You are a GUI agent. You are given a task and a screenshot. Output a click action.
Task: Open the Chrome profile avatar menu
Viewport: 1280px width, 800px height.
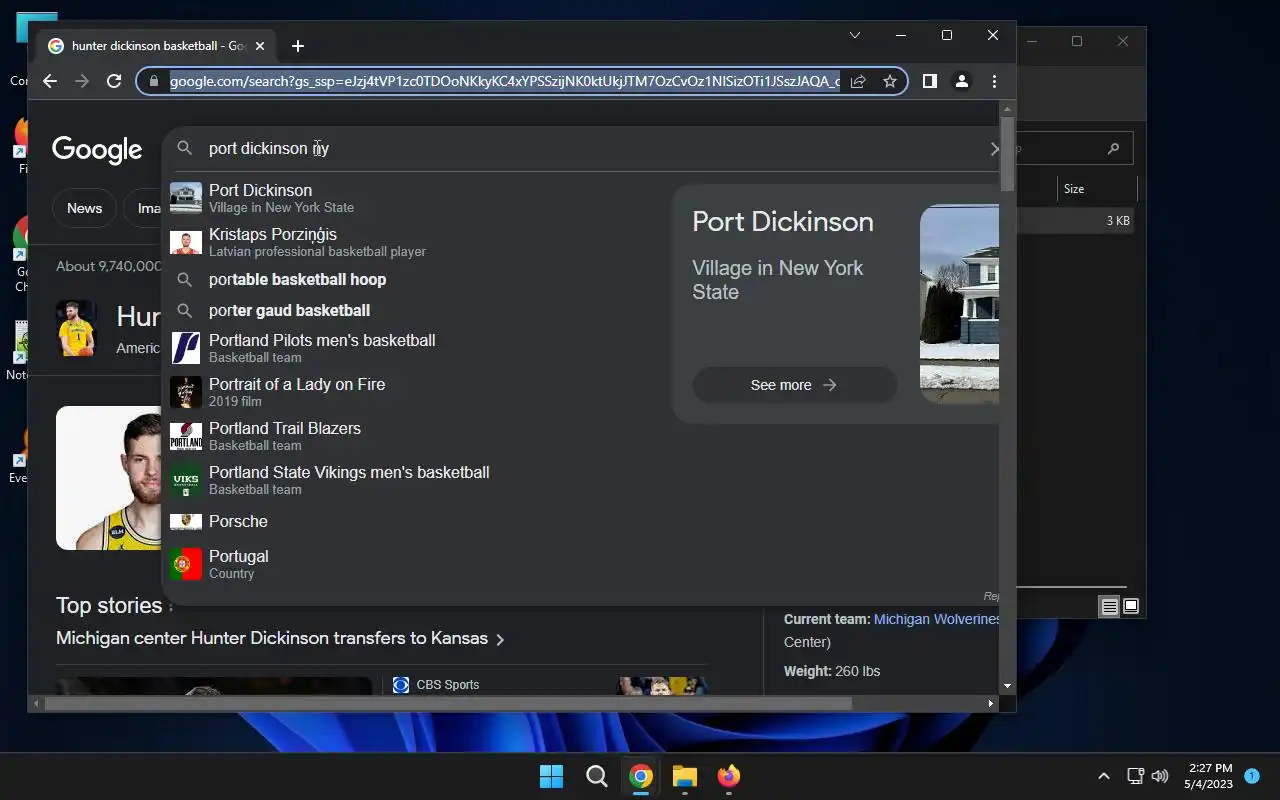(x=961, y=81)
